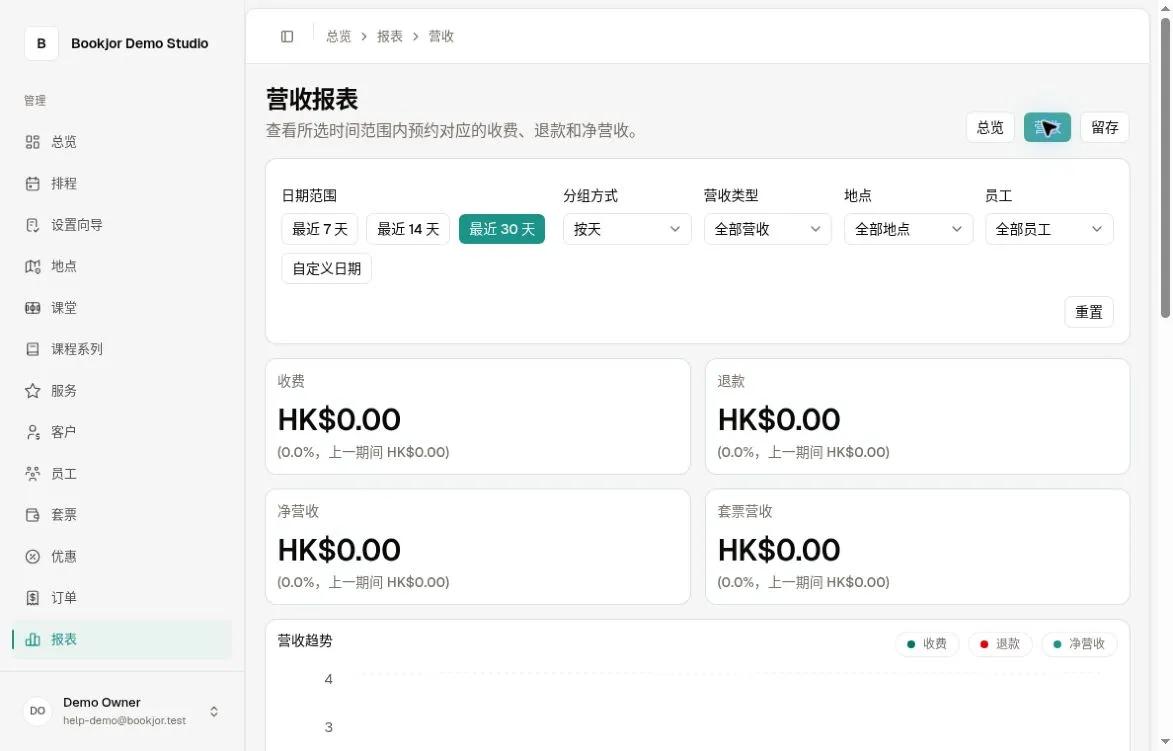Open the 订单 menu item
The width and height of the screenshot is (1173, 751).
tap(122, 598)
